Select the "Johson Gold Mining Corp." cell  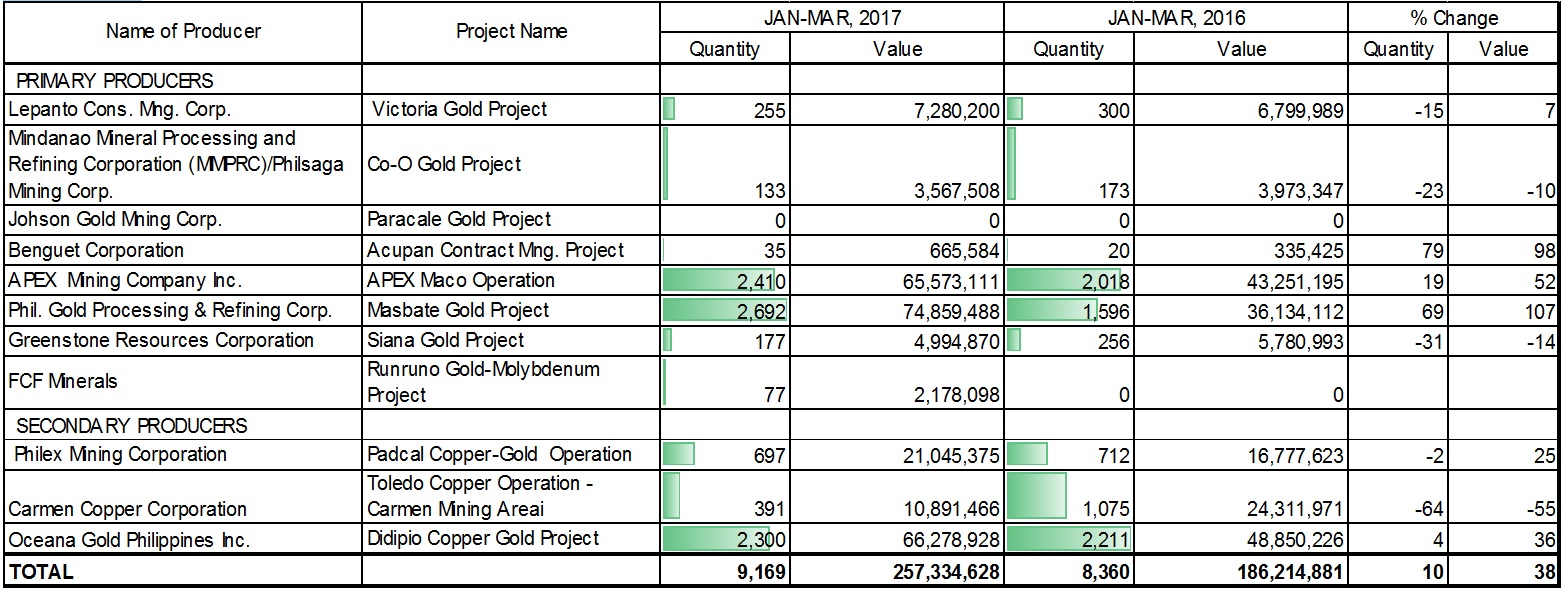point(183,219)
